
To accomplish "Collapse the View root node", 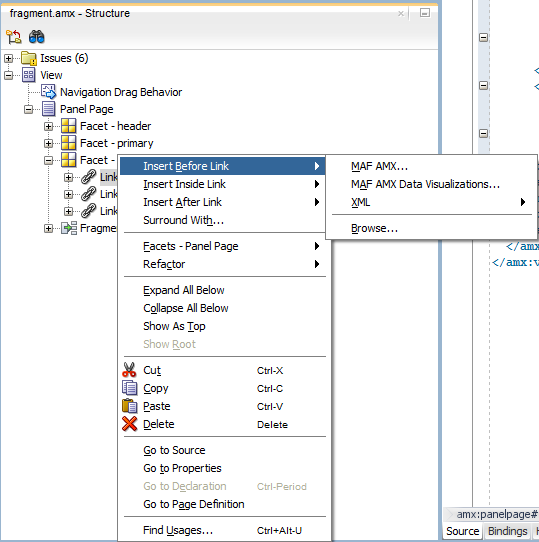I will tap(8, 75).
